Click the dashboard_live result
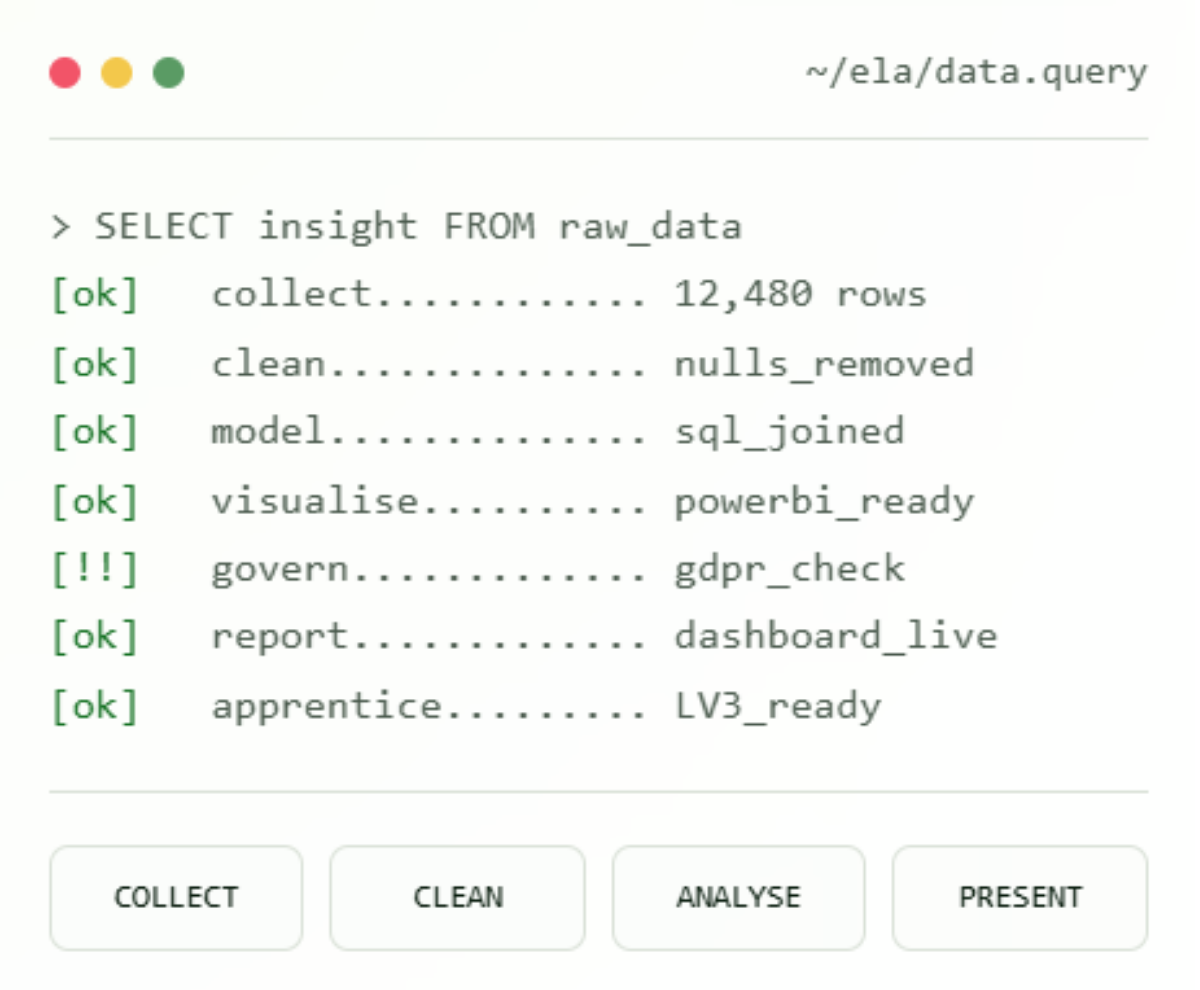Viewport: 1200px width, 990px height. coord(836,637)
